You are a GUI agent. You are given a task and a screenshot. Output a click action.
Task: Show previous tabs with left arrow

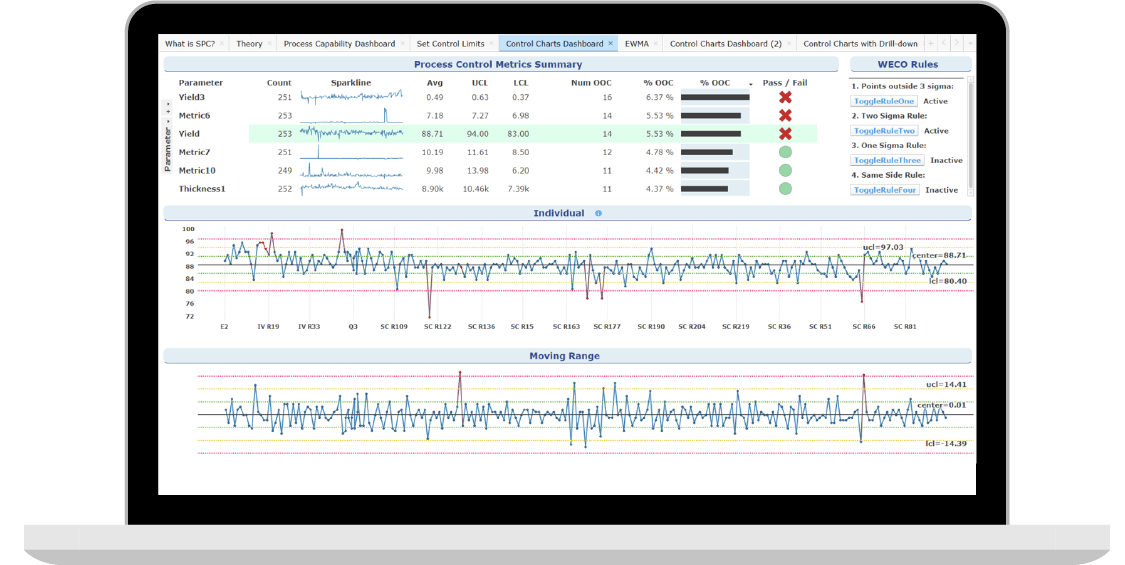click(943, 44)
